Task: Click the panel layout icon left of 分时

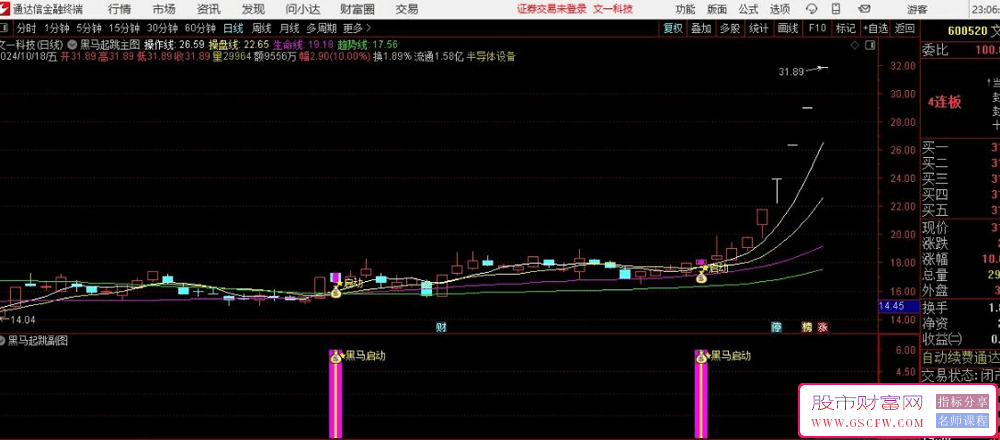Action: (x=5, y=28)
